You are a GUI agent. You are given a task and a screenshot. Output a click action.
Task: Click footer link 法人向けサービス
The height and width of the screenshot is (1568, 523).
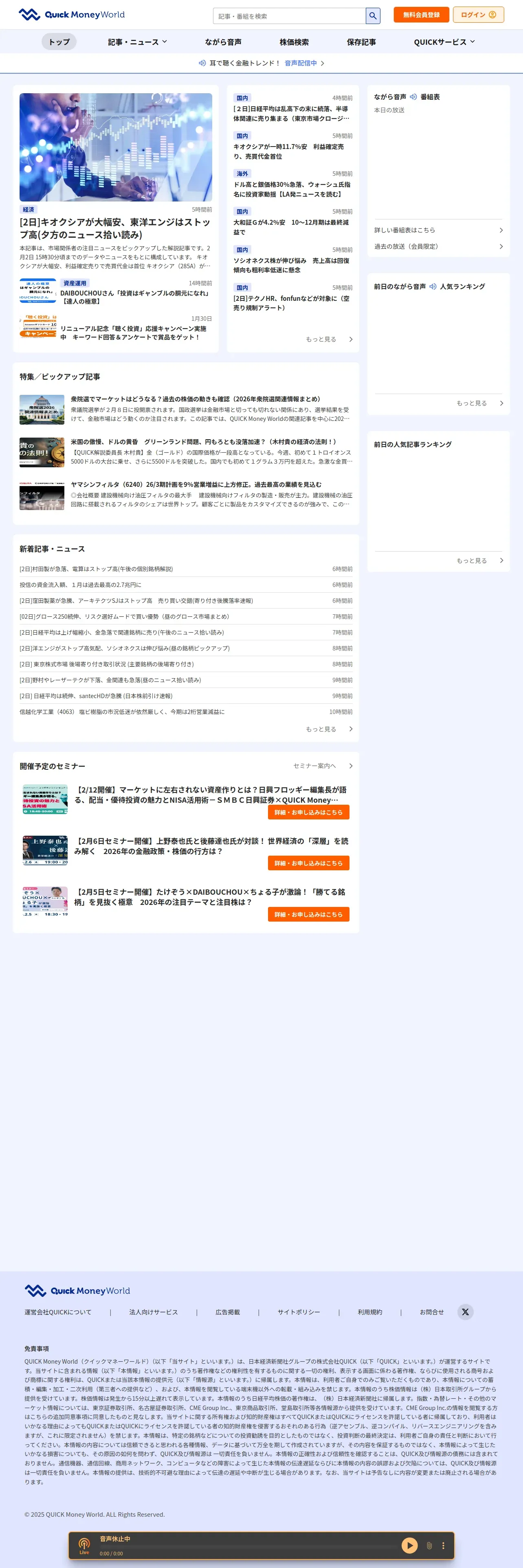pyautogui.click(x=154, y=1312)
